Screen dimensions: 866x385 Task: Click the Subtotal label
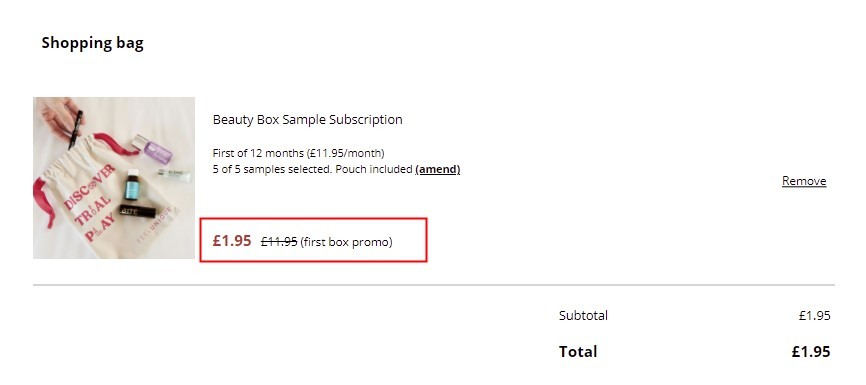[x=583, y=315]
